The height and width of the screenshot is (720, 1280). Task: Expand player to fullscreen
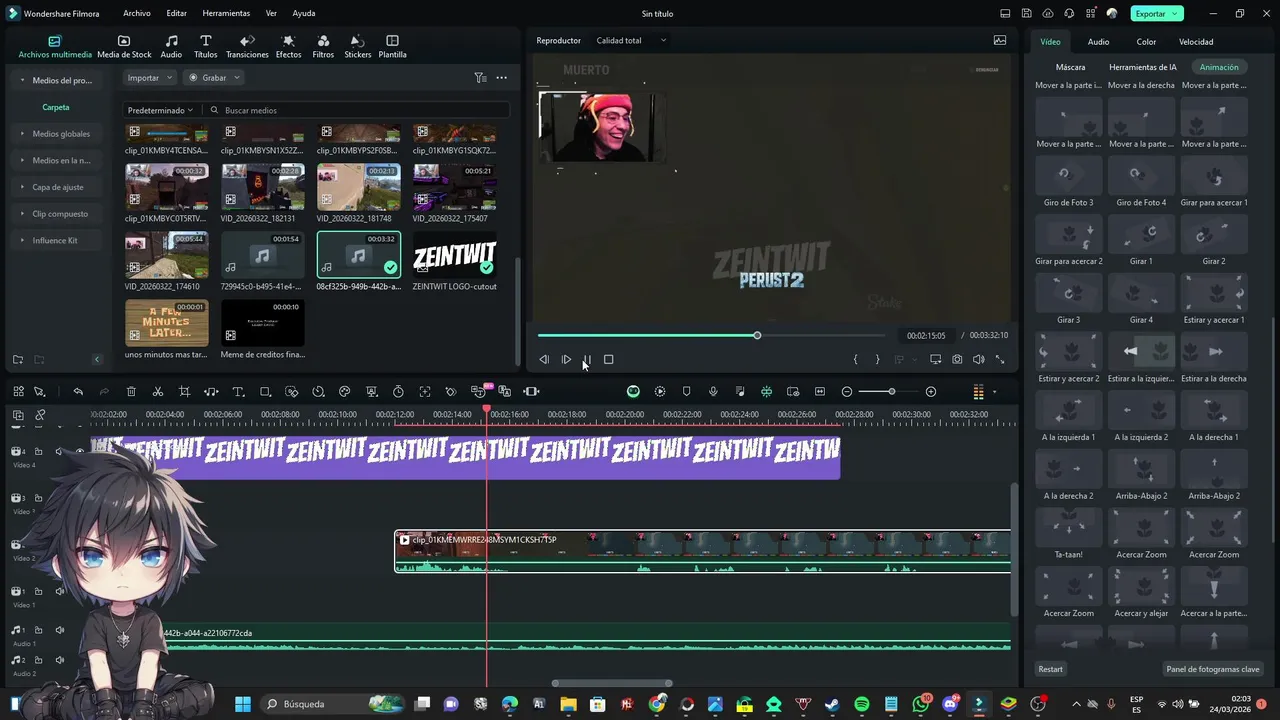[999, 359]
